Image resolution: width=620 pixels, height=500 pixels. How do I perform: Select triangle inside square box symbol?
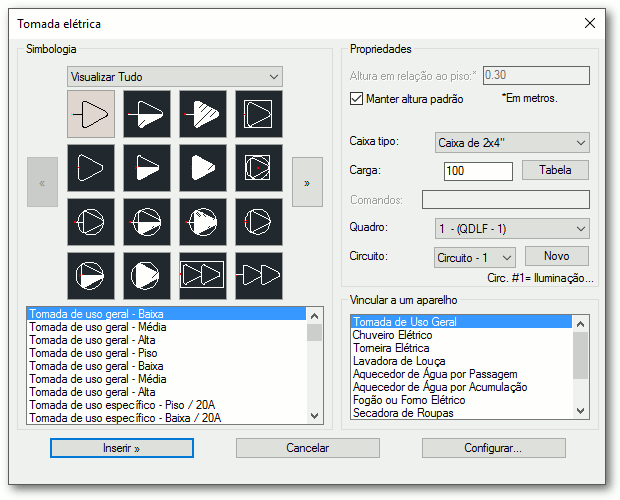pos(259,114)
